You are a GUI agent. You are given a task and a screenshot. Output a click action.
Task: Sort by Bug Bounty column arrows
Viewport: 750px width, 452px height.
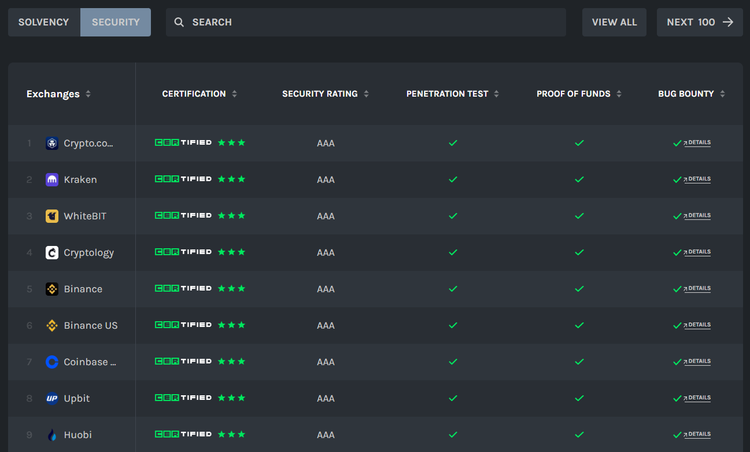tap(722, 94)
